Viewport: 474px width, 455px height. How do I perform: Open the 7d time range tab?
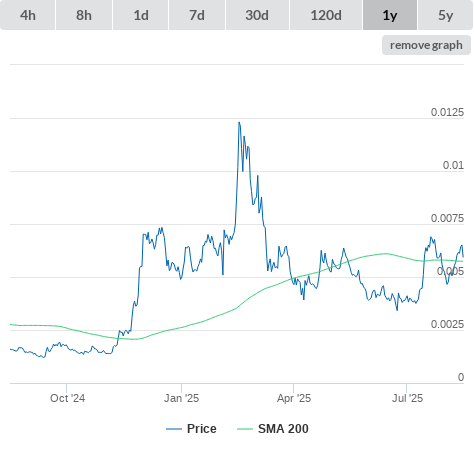(x=197, y=15)
